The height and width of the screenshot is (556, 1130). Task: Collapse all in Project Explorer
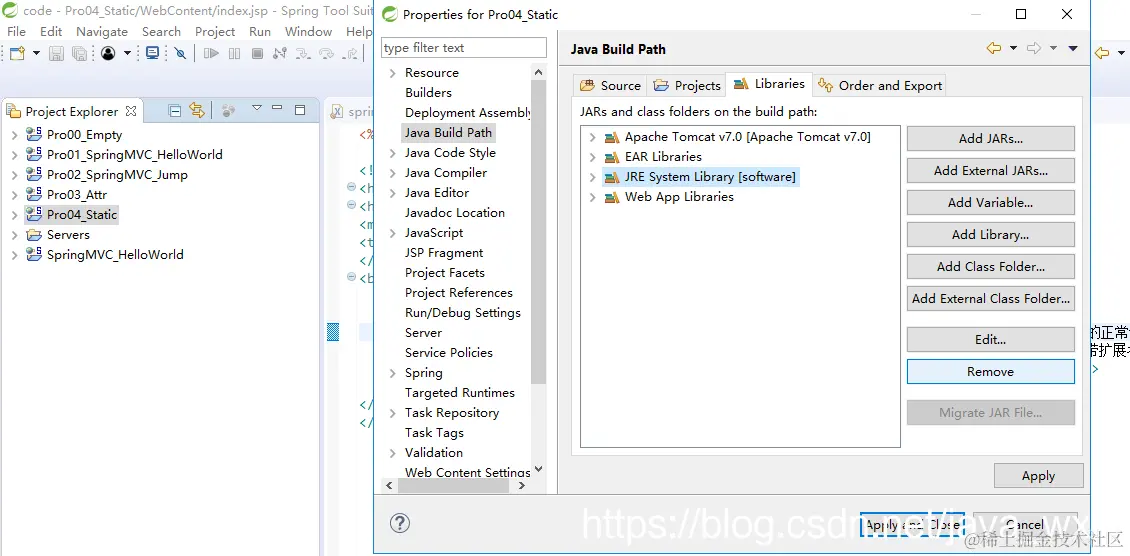point(174,110)
